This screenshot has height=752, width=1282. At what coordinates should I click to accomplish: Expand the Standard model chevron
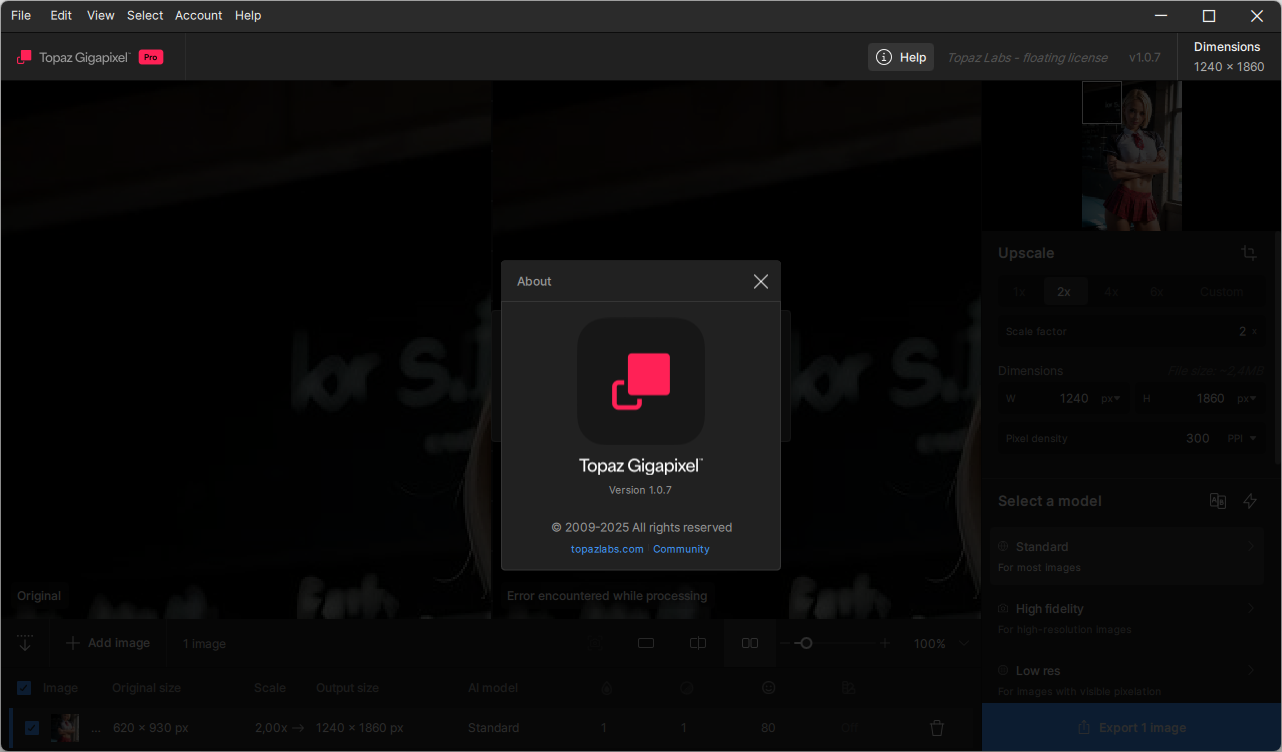point(1251,547)
